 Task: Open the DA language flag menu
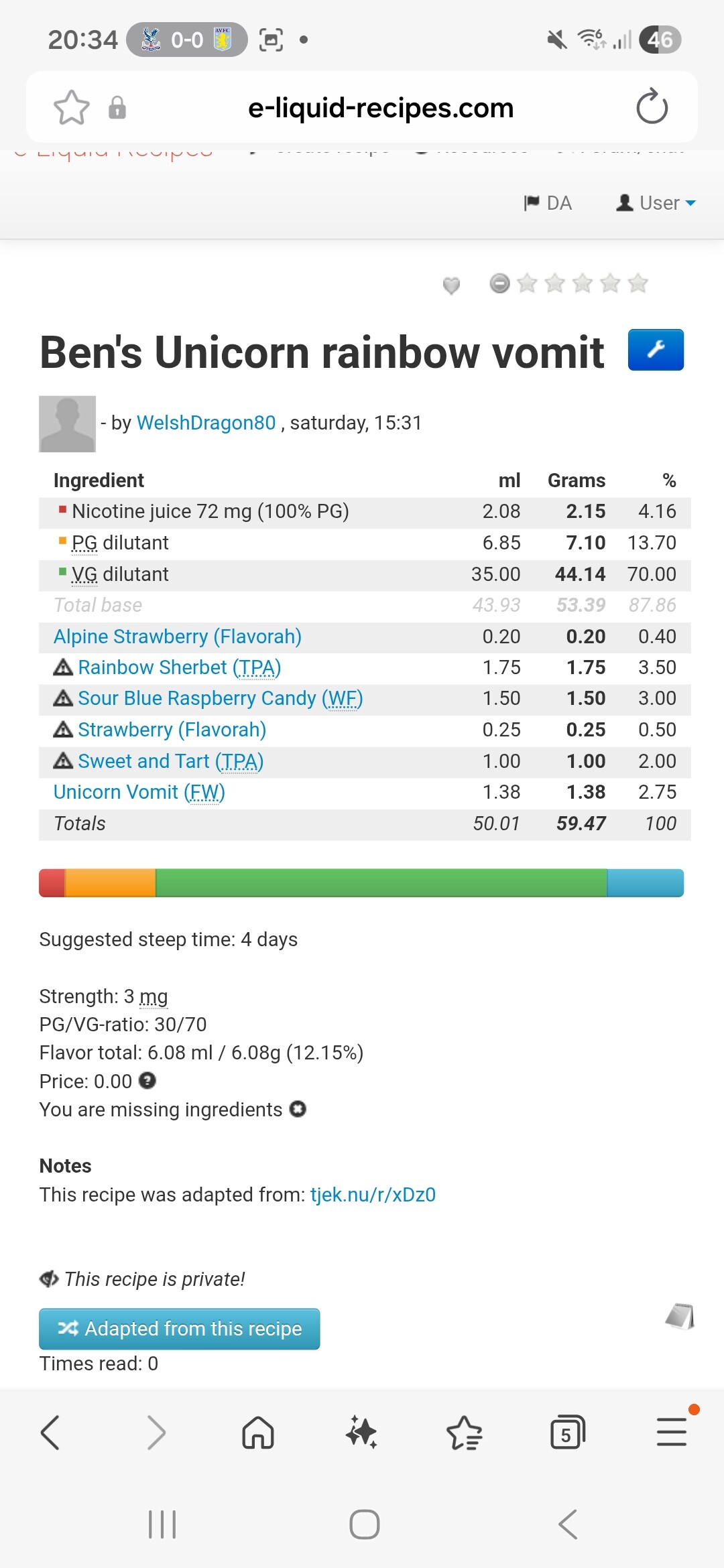point(548,203)
